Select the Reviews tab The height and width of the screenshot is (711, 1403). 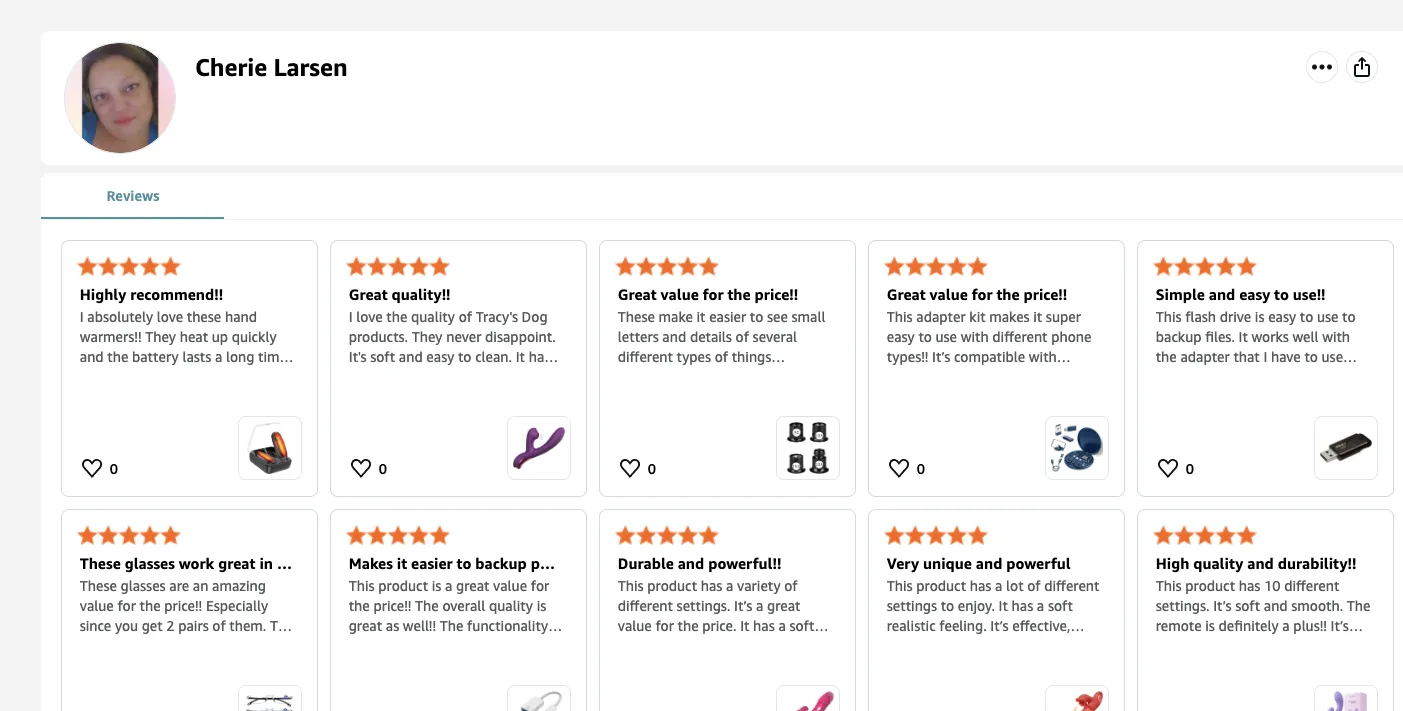tap(133, 196)
